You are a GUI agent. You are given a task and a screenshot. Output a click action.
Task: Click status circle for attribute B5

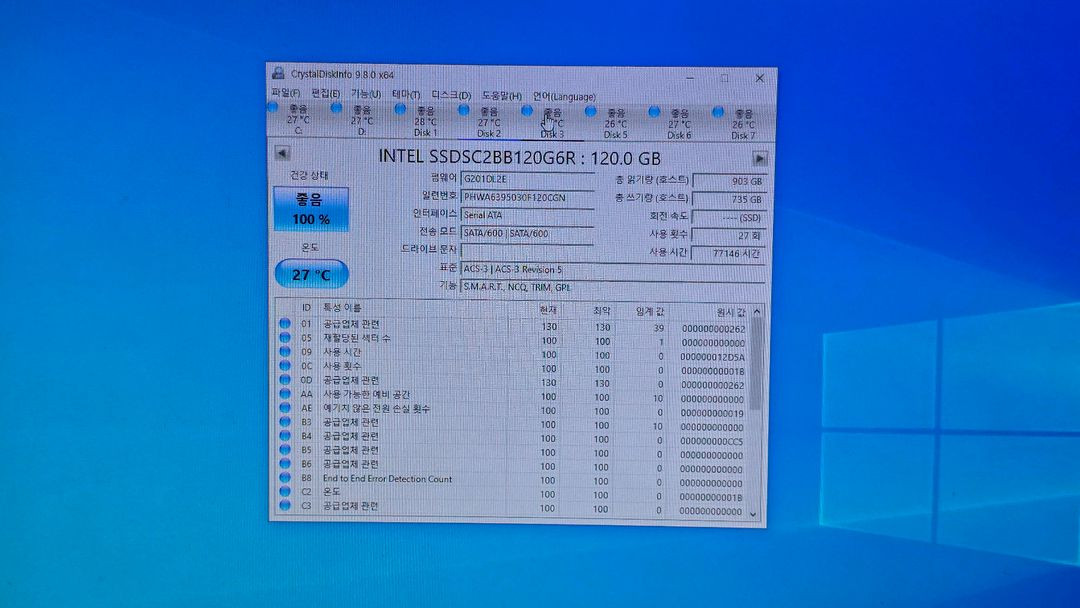(x=284, y=449)
